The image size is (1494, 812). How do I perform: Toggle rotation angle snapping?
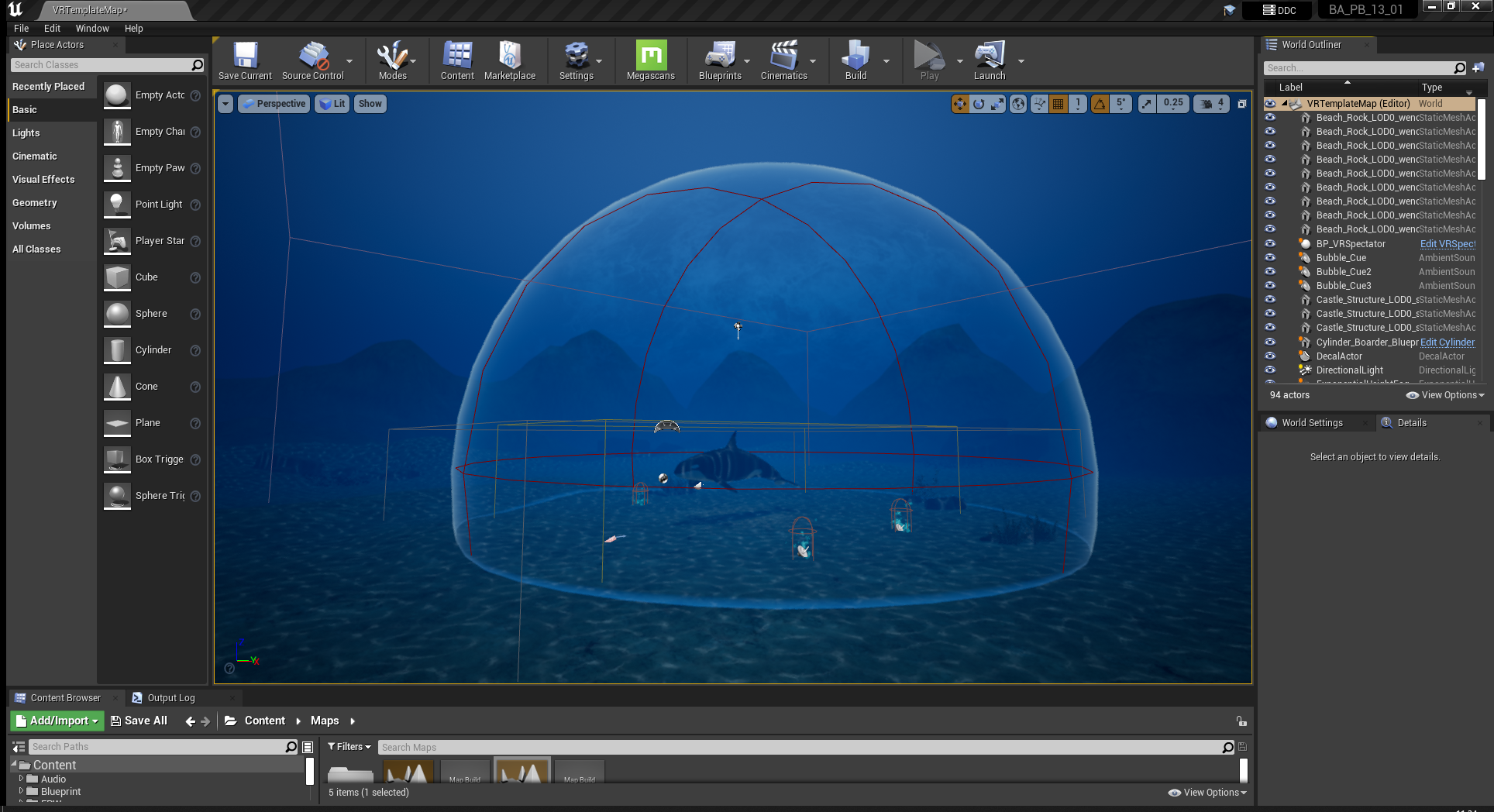[1100, 104]
